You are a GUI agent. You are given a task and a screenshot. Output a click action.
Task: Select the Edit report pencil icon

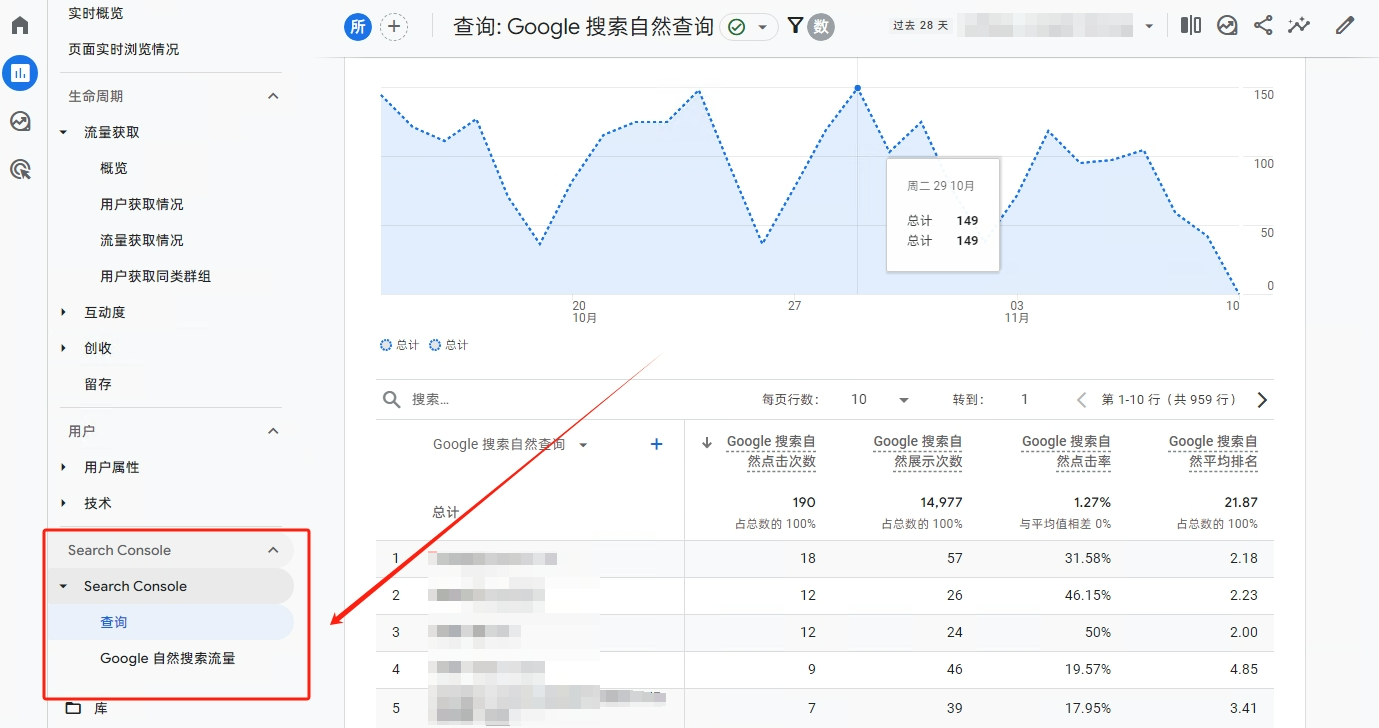pyautogui.click(x=1344, y=24)
